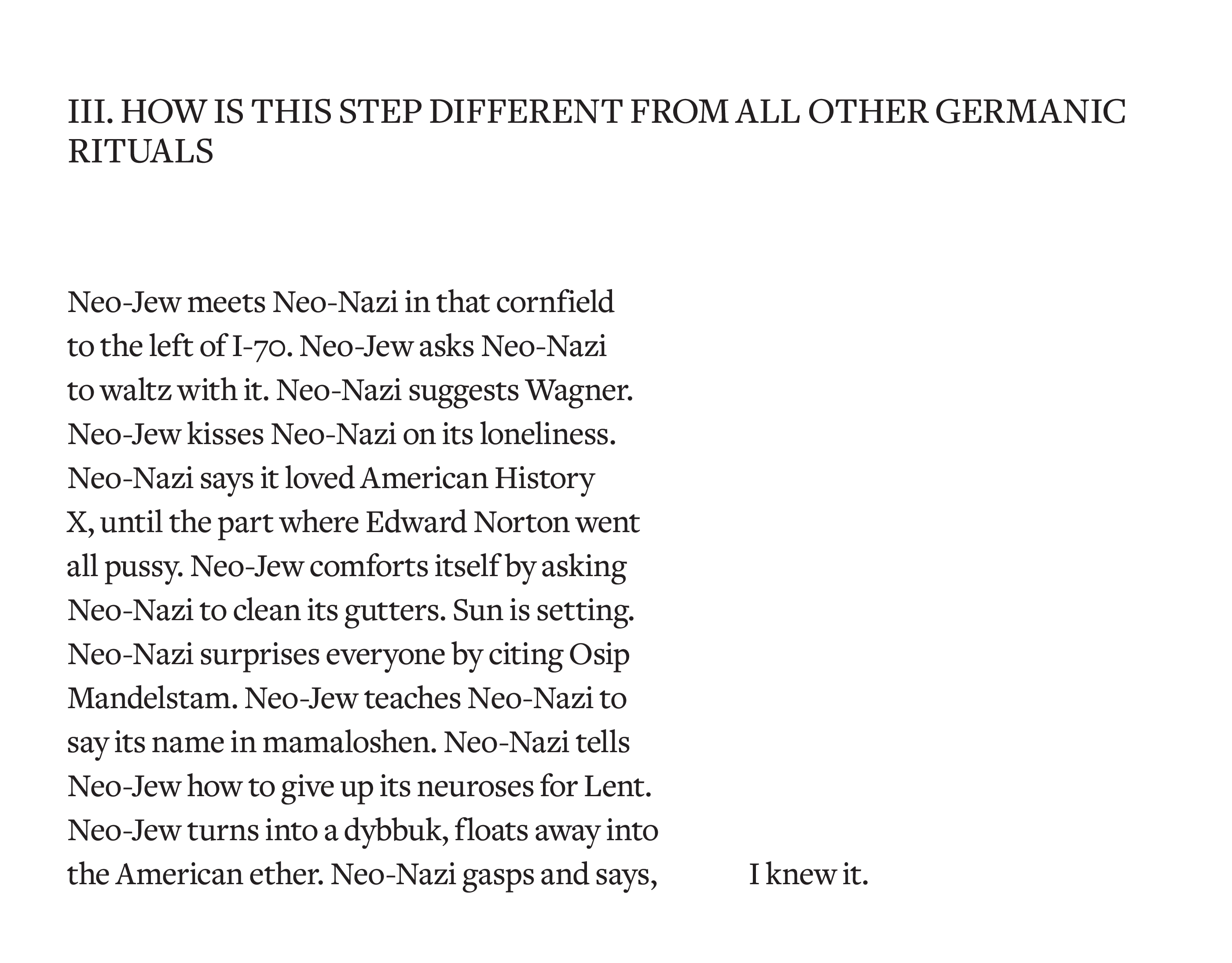This screenshot has height=963, width=1232.
Task: Click the highway name I-70
Action: coord(262,346)
